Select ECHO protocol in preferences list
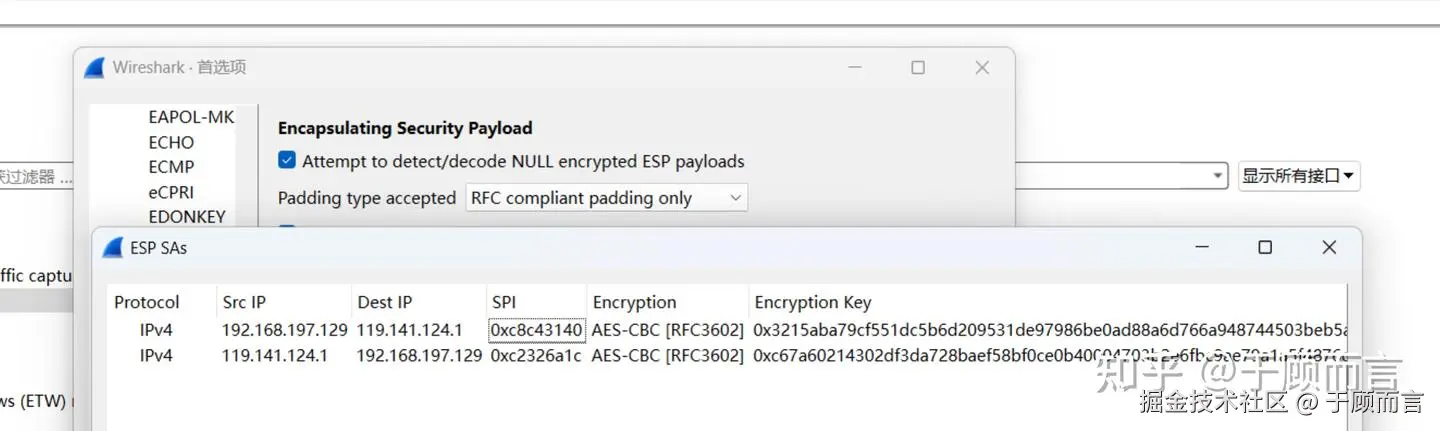 [x=171, y=142]
